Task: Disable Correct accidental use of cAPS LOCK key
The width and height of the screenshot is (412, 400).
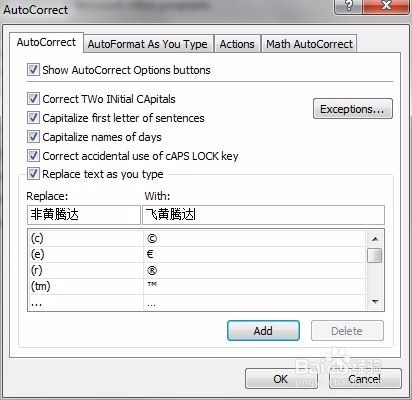Action: 33,156
